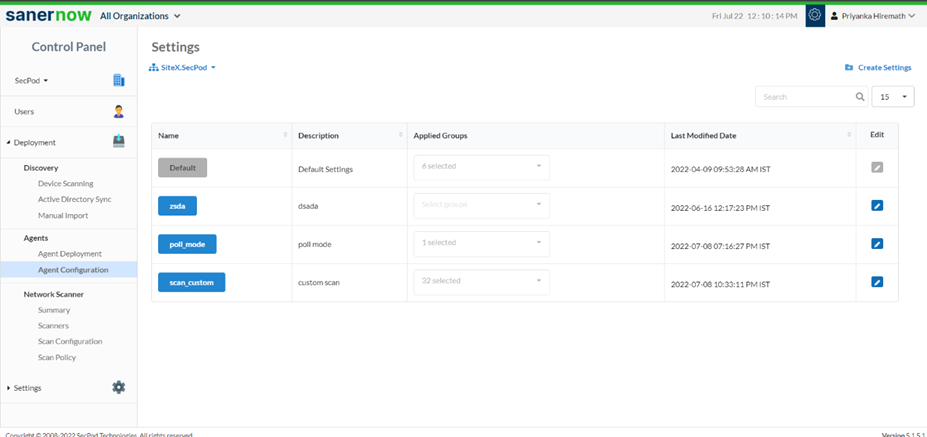Open Network Scanner Summary page
Viewport: 927px width, 437px height.
(54, 310)
